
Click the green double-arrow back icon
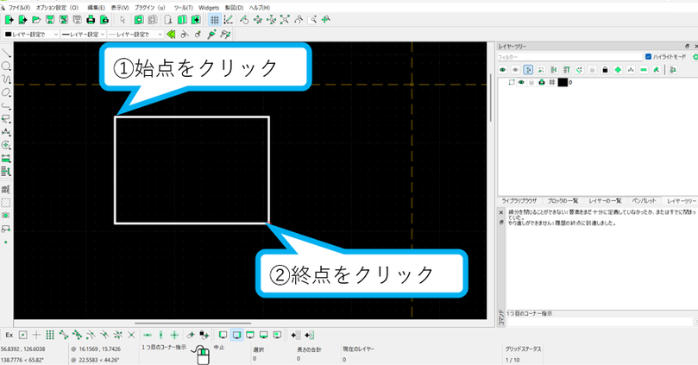click(171, 34)
